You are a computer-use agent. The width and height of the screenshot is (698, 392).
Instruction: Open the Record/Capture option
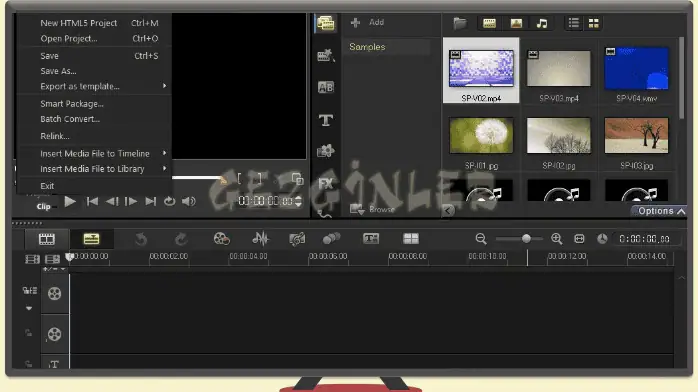click(221, 239)
